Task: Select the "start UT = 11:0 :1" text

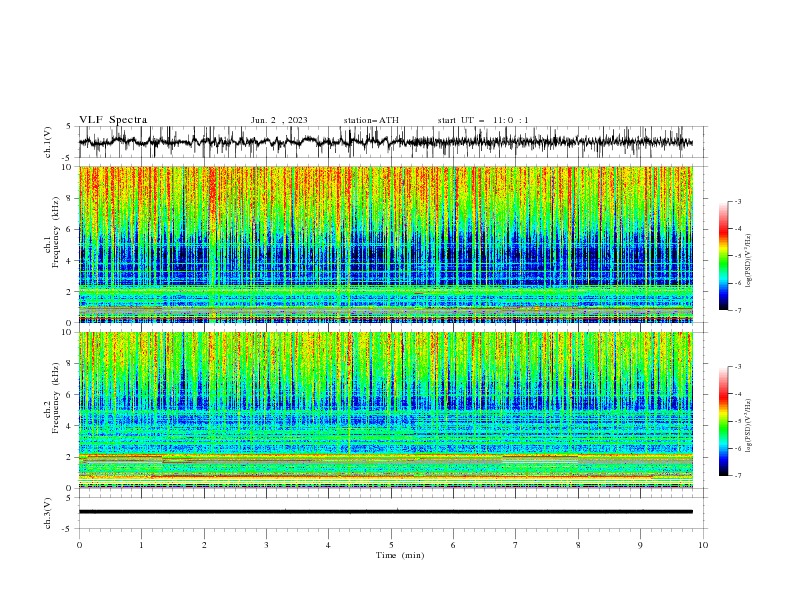Action: pyautogui.click(x=483, y=120)
